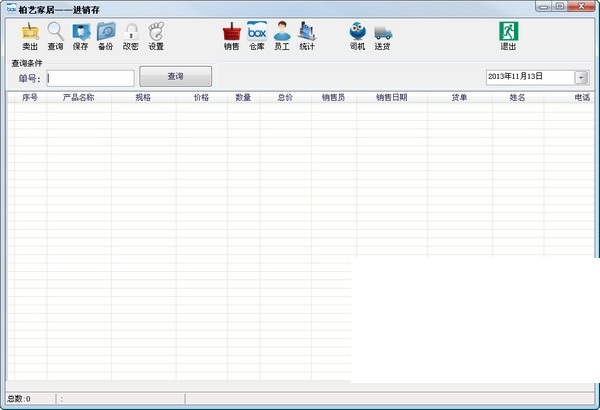Viewport: 600px width, 410px height.
Task: Open the 统计 (statistics) chart icon
Action: pos(307,36)
